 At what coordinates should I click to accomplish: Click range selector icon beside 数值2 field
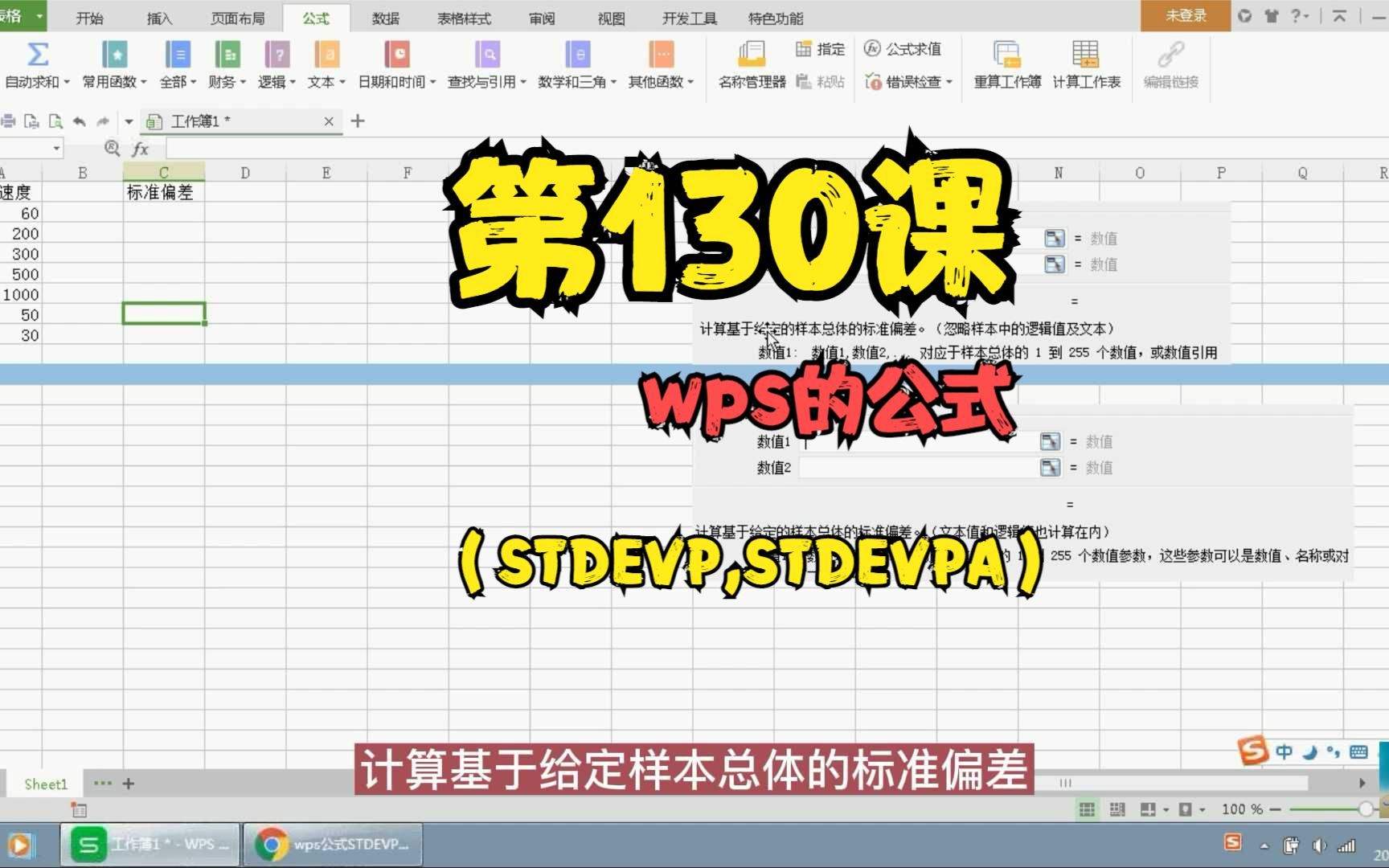click(1050, 467)
